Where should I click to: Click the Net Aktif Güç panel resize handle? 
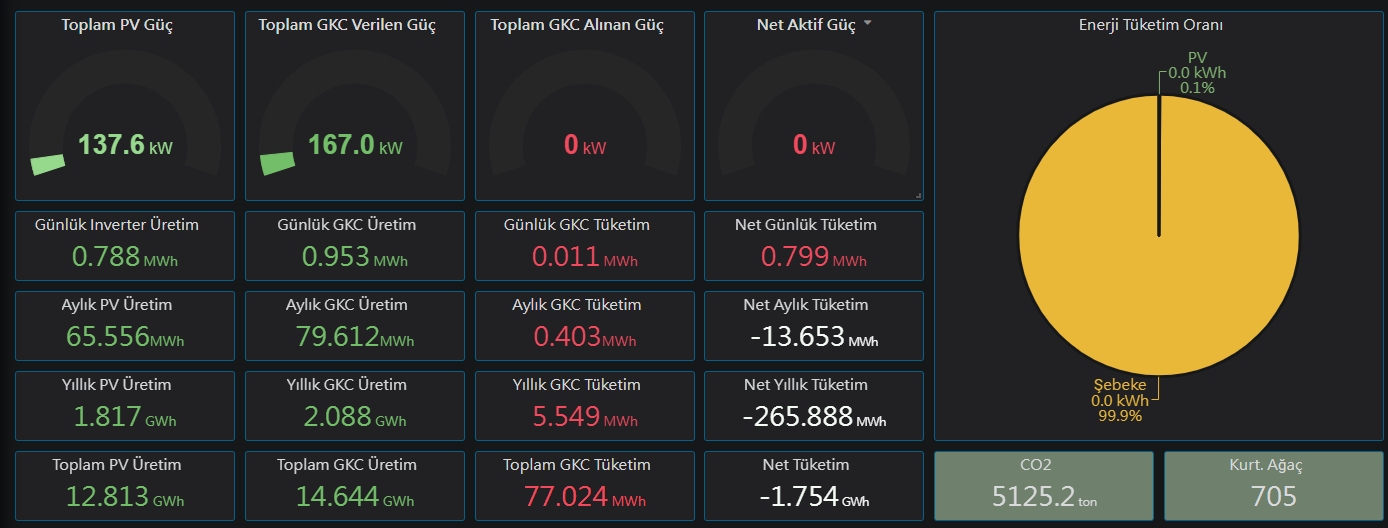point(918,195)
